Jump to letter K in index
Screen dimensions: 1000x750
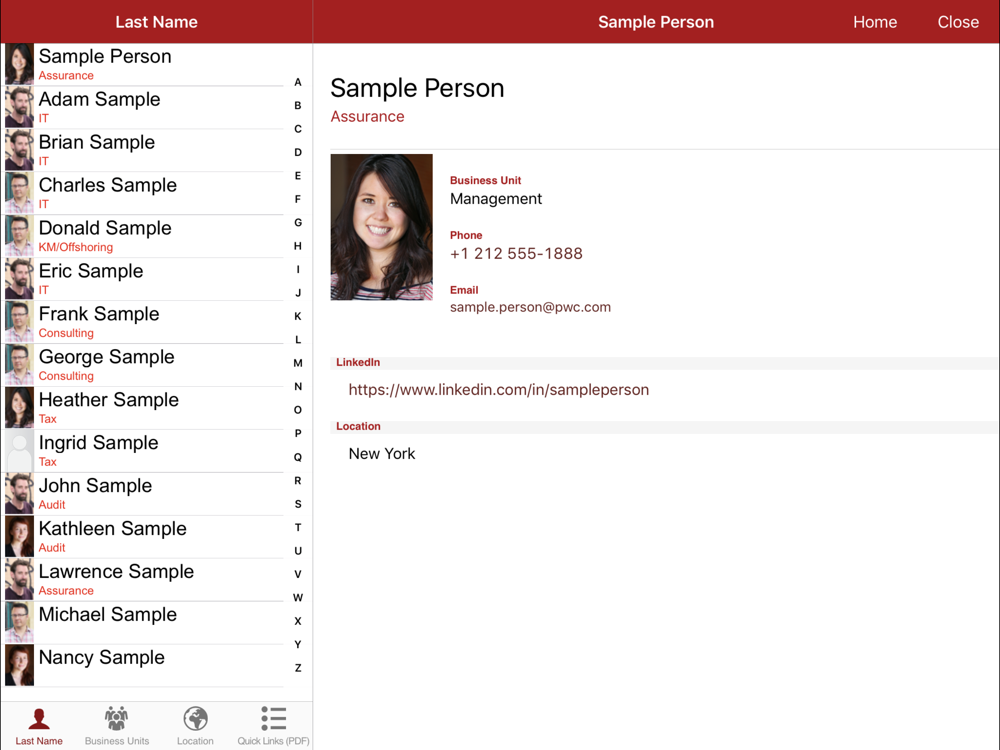tap(298, 316)
